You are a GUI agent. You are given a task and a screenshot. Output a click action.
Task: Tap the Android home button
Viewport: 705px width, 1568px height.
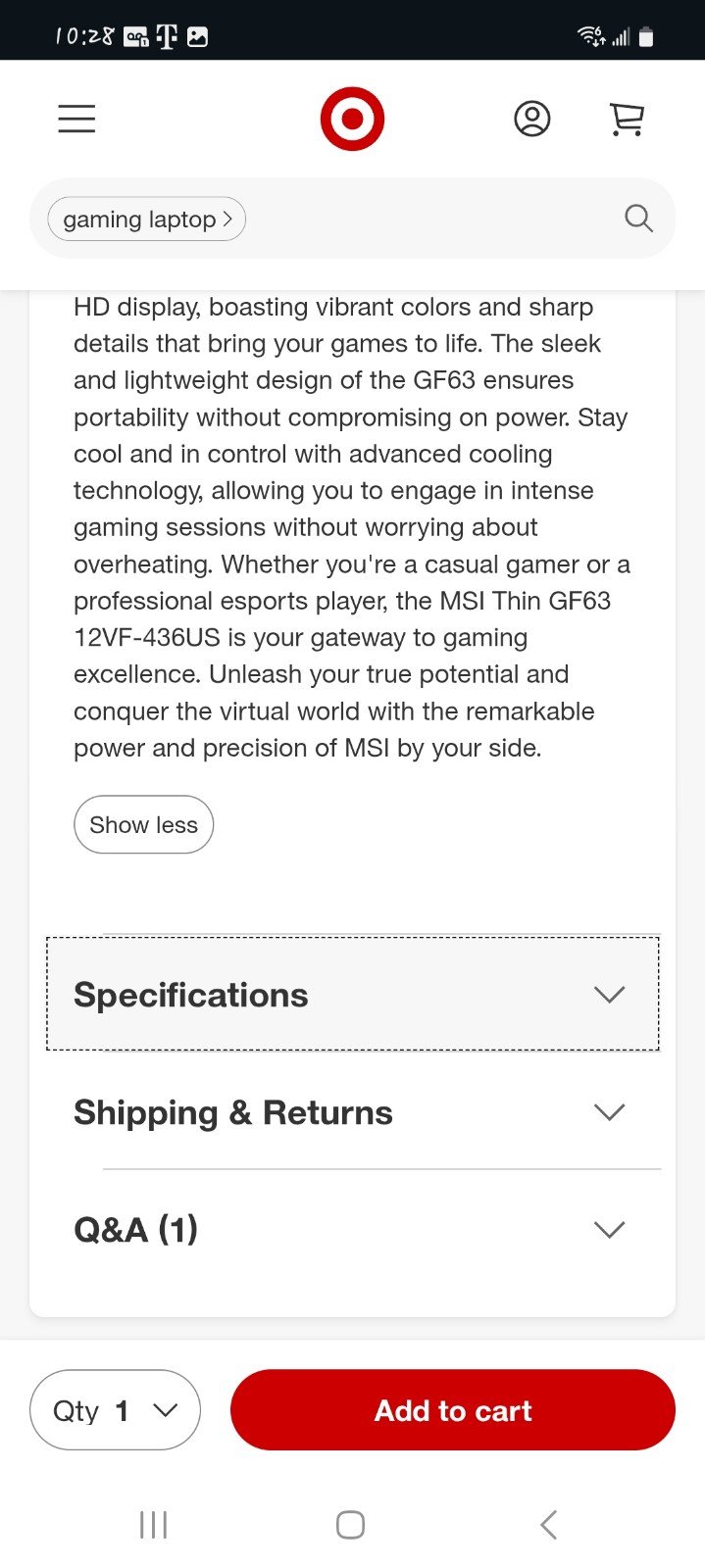(x=350, y=1524)
